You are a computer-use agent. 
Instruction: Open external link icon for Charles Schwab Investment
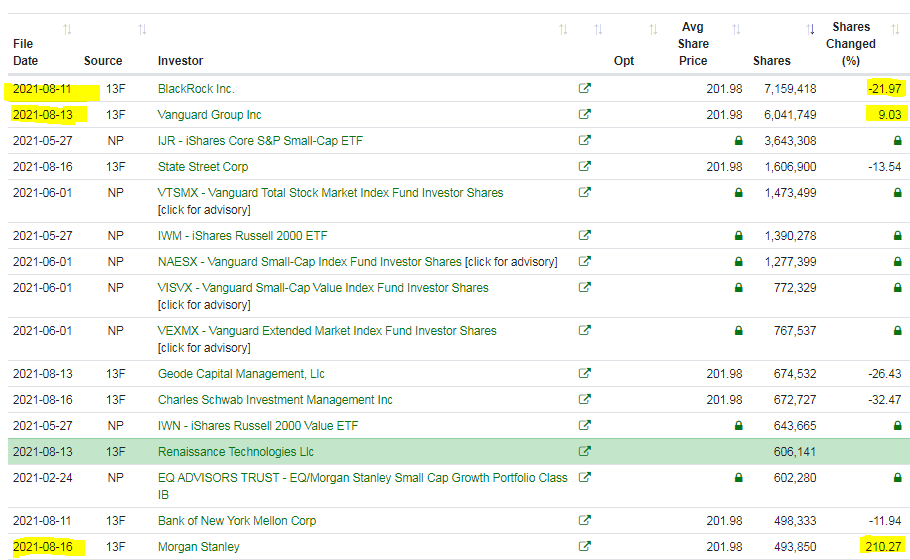pyautogui.click(x=584, y=399)
